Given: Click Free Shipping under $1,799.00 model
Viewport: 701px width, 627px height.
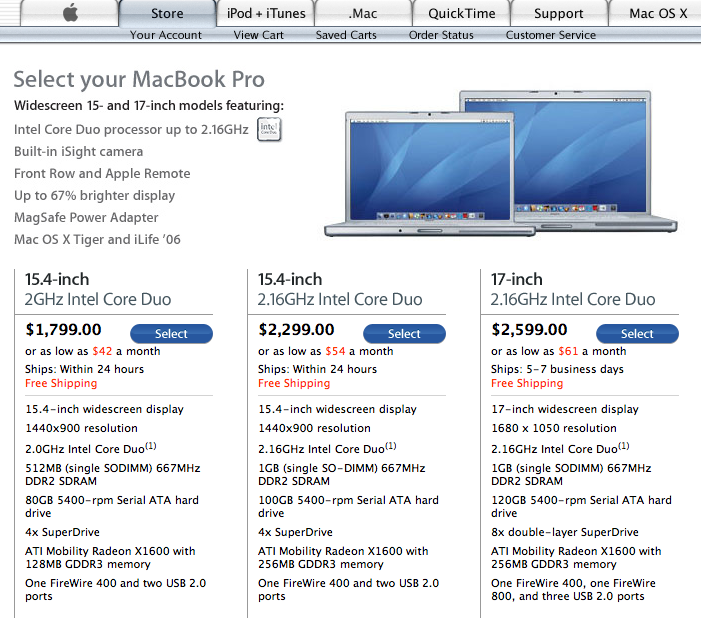Looking at the screenshot, I should [61, 383].
